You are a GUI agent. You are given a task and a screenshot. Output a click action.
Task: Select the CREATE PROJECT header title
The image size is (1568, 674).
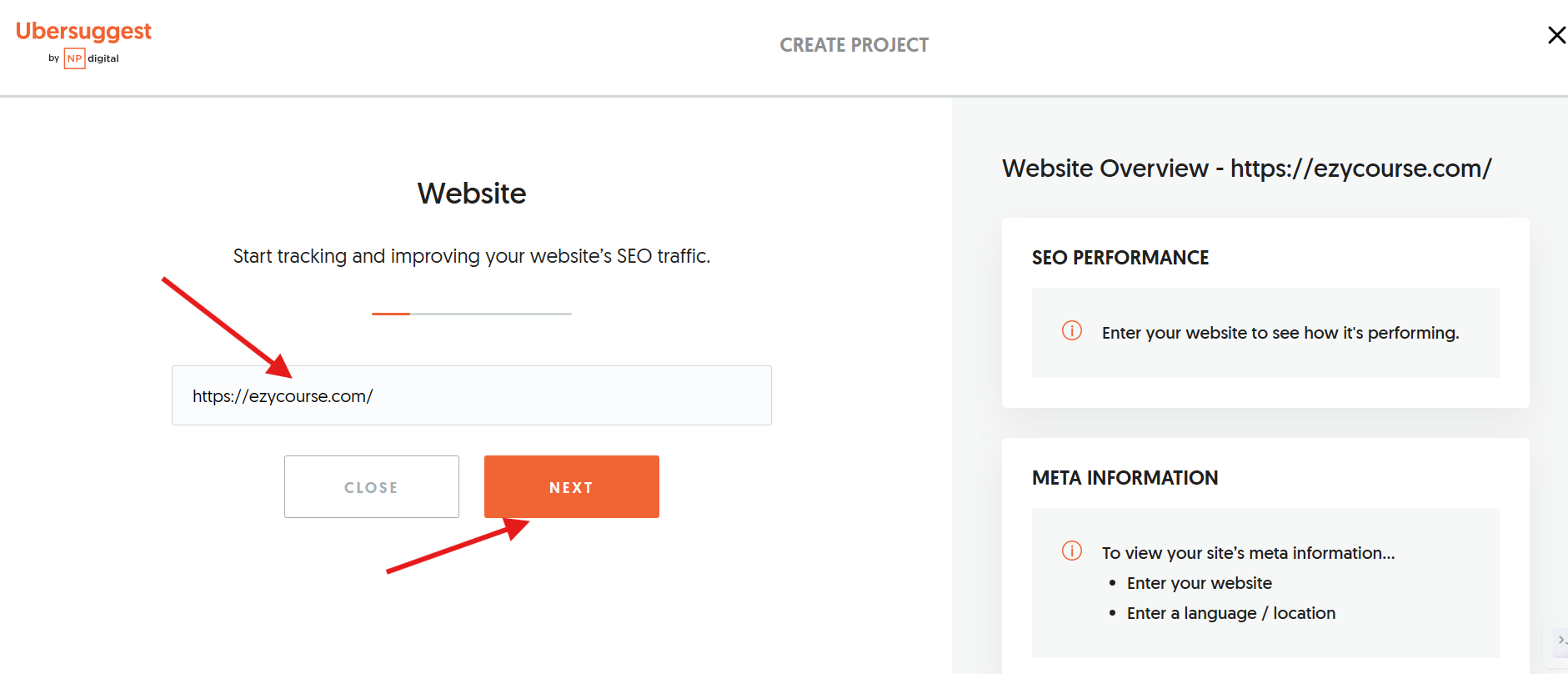(854, 45)
